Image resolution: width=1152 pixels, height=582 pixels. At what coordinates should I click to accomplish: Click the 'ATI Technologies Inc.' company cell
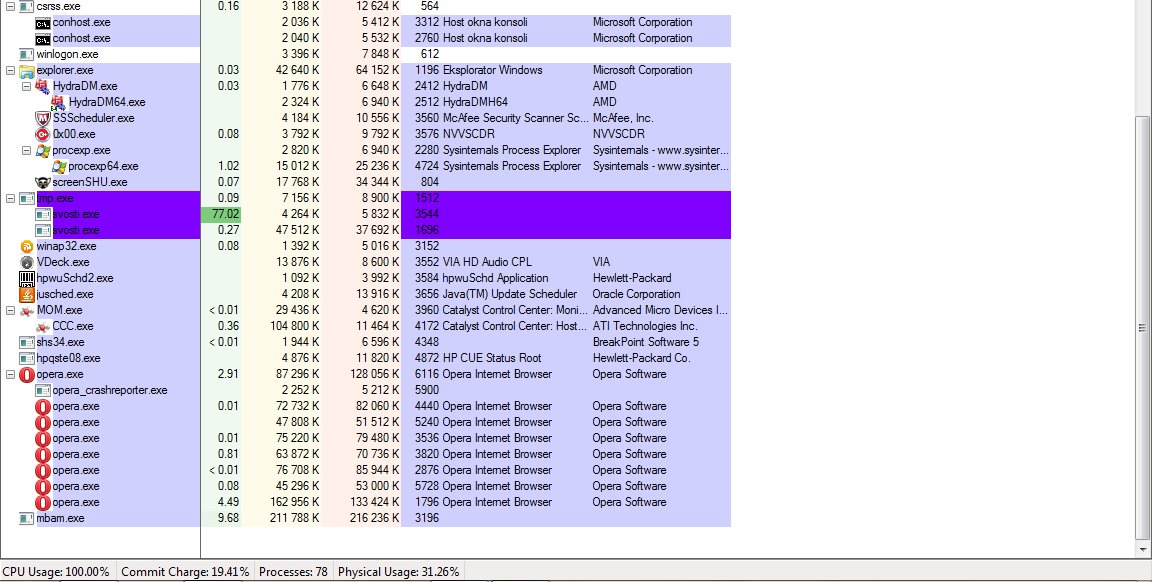click(x=645, y=327)
